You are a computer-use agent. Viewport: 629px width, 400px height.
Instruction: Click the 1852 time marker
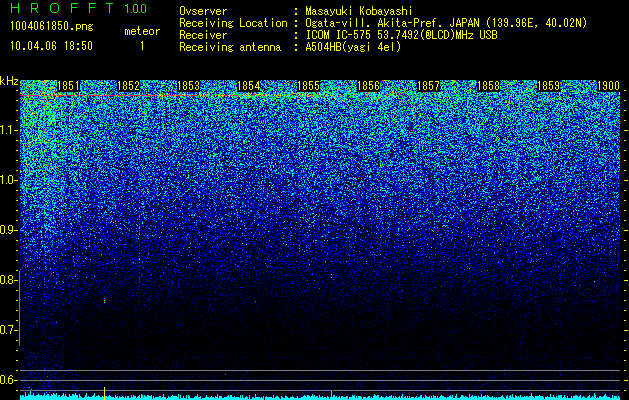[128, 86]
